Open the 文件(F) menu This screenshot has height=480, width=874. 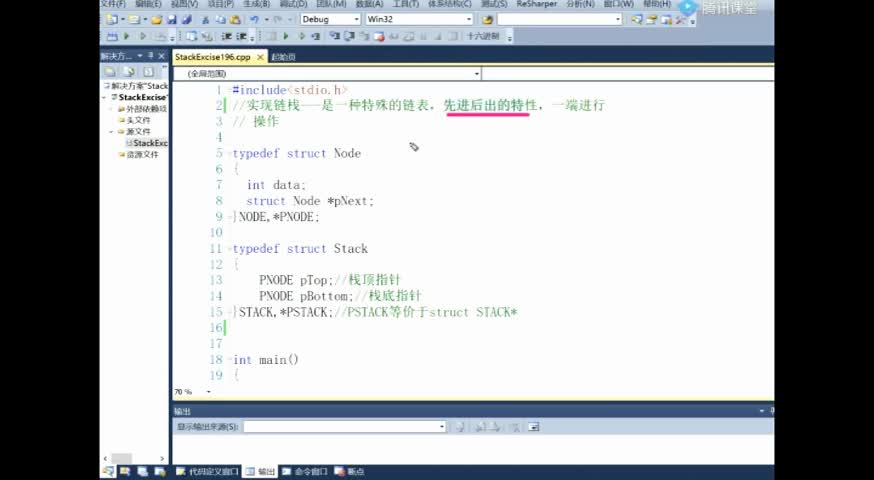[x=113, y=4]
